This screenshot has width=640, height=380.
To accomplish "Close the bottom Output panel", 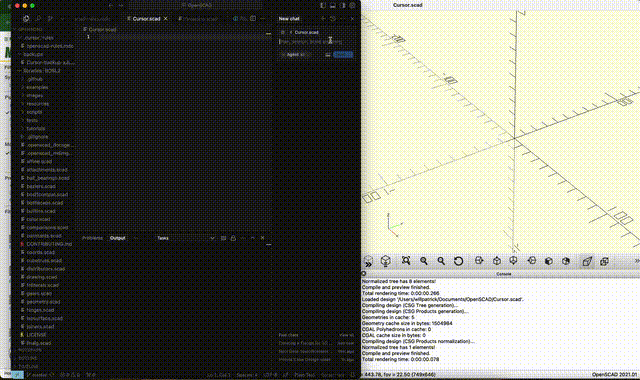I will pos(262,238).
